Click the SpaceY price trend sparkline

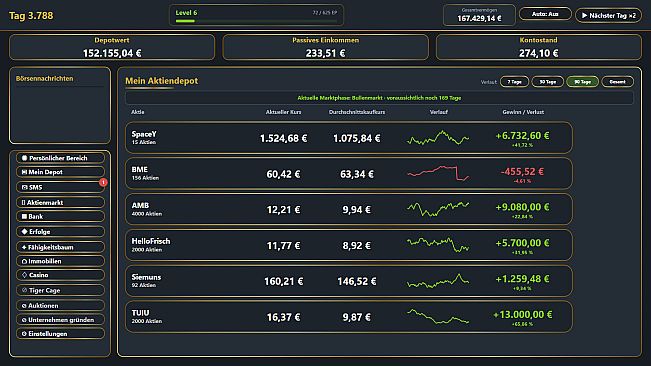(438, 138)
